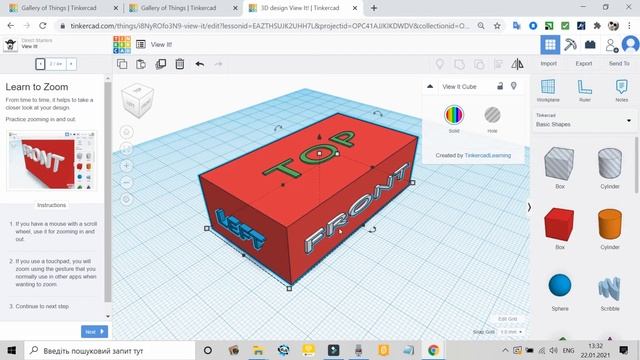
Task: Click the Export button
Action: point(584,64)
